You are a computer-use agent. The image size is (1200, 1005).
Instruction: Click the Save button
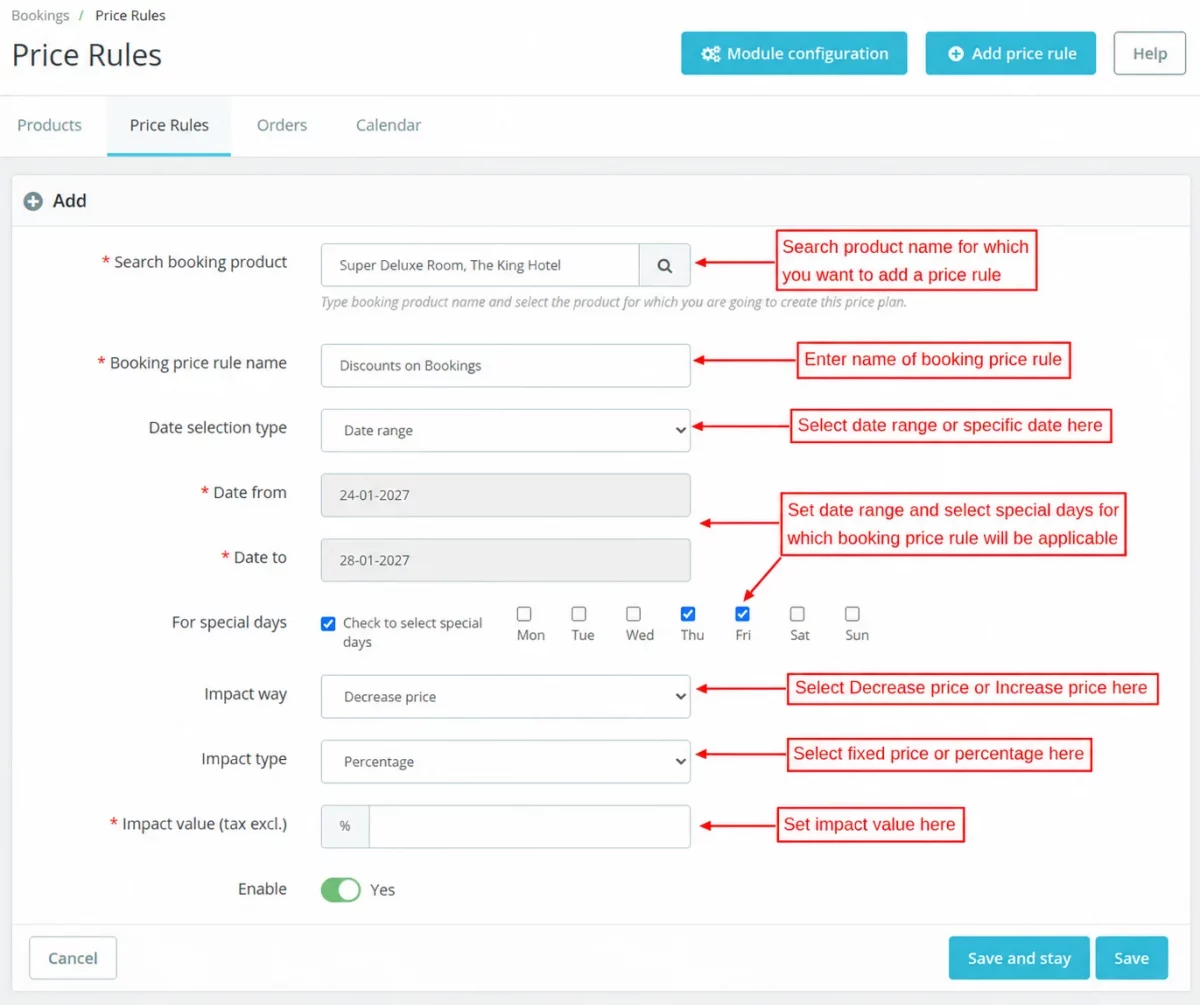coord(1131,958)
